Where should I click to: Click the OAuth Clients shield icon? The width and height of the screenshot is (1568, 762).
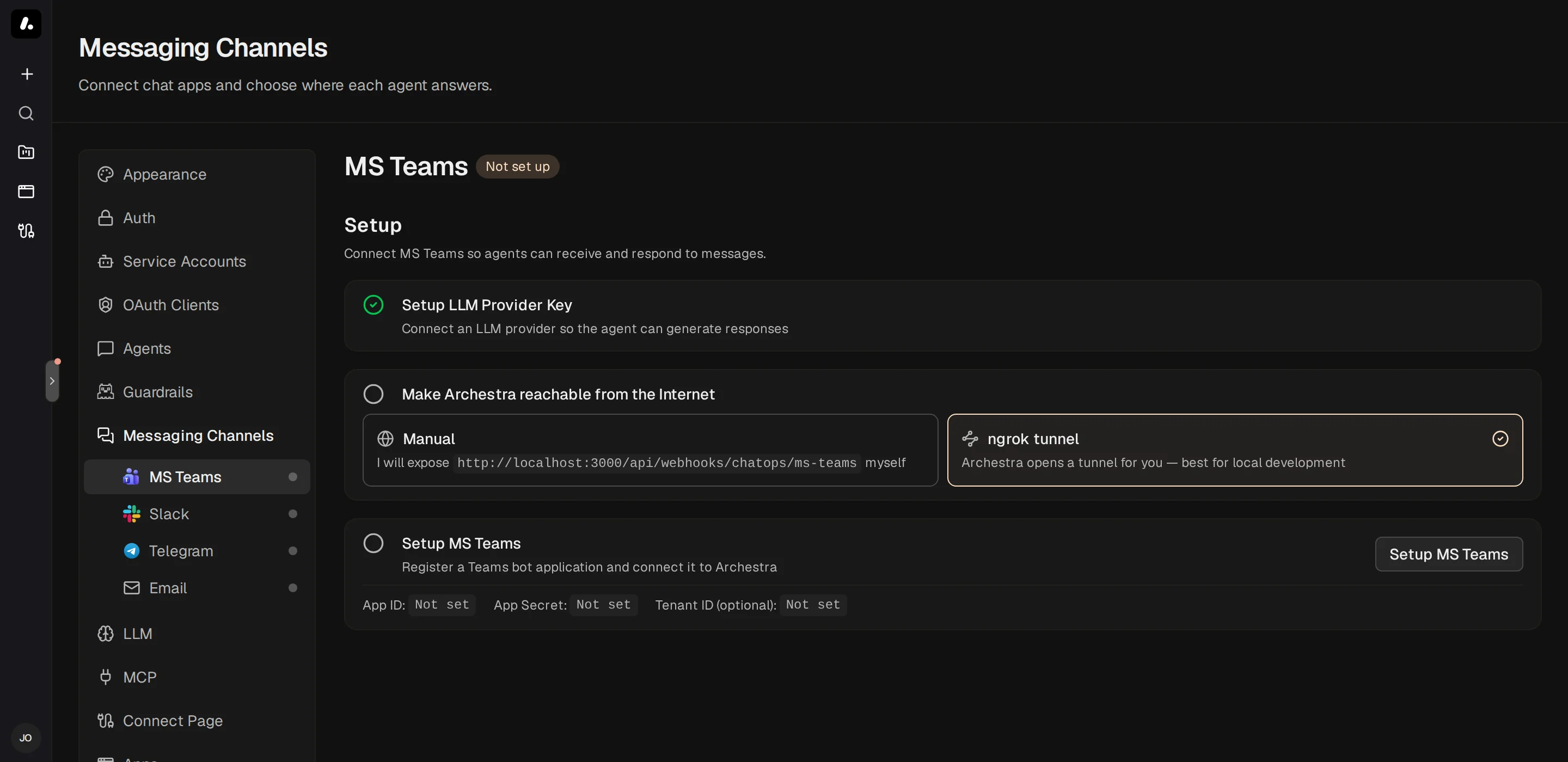(x=106, y=305)
